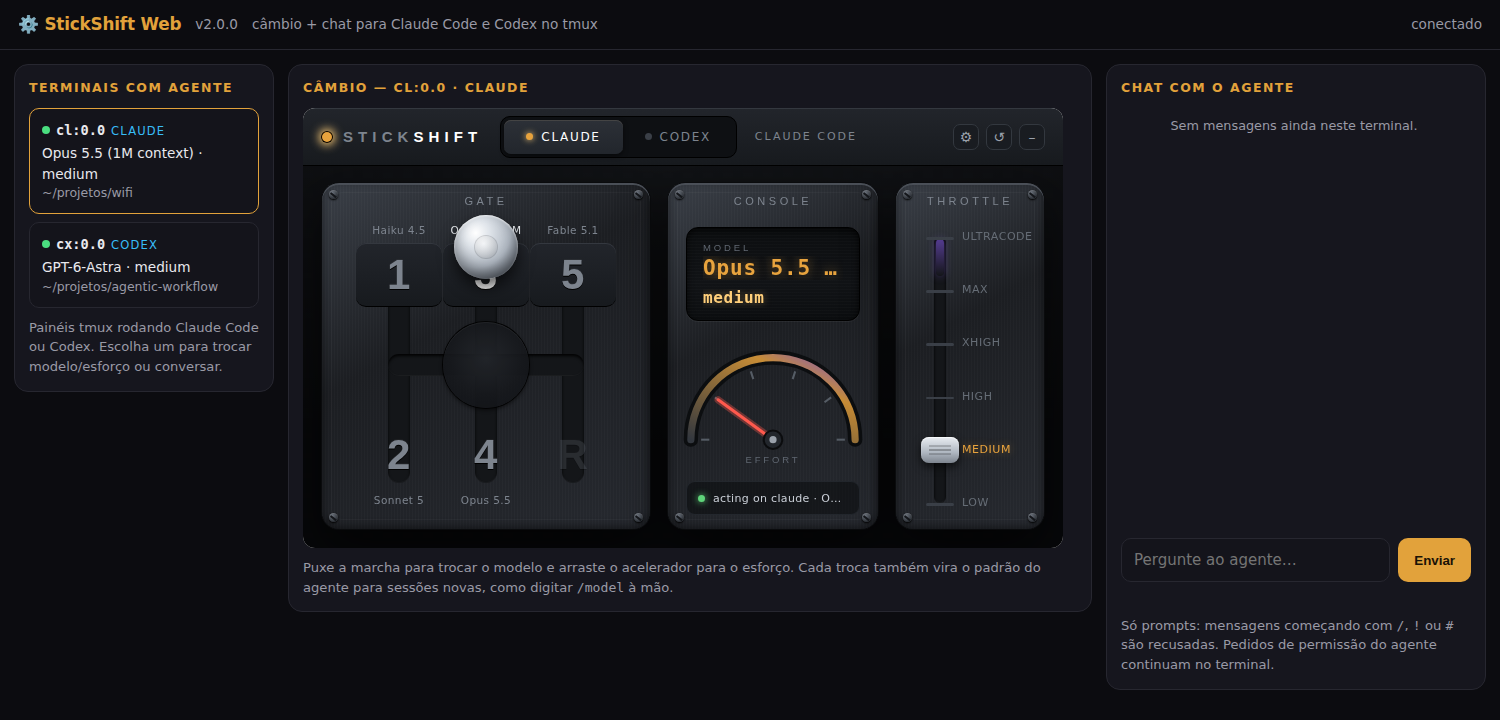
Task: Shift into gear 2 for Sonnet 5
Action: (x=398, y=456)
